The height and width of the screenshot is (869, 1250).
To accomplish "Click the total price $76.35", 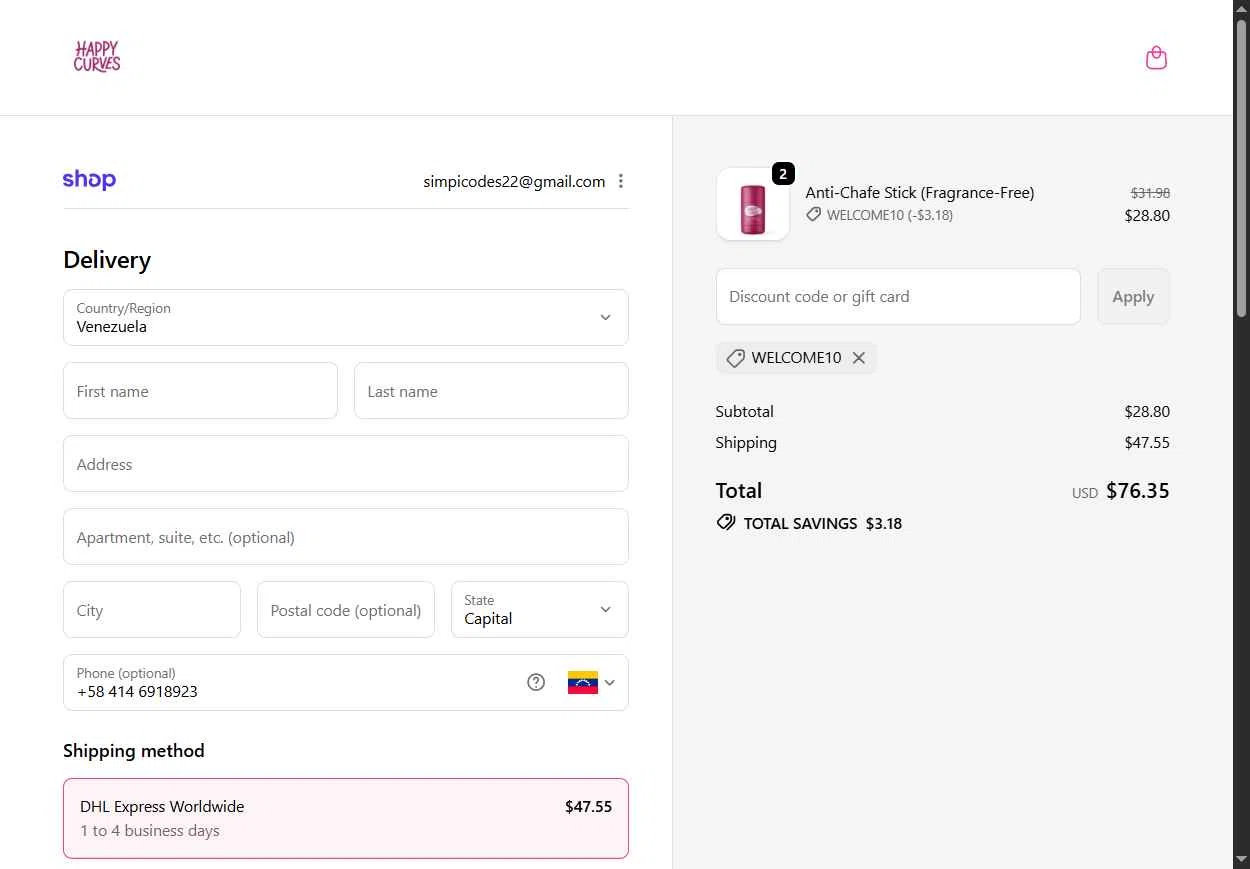I will coord(1138,491).
